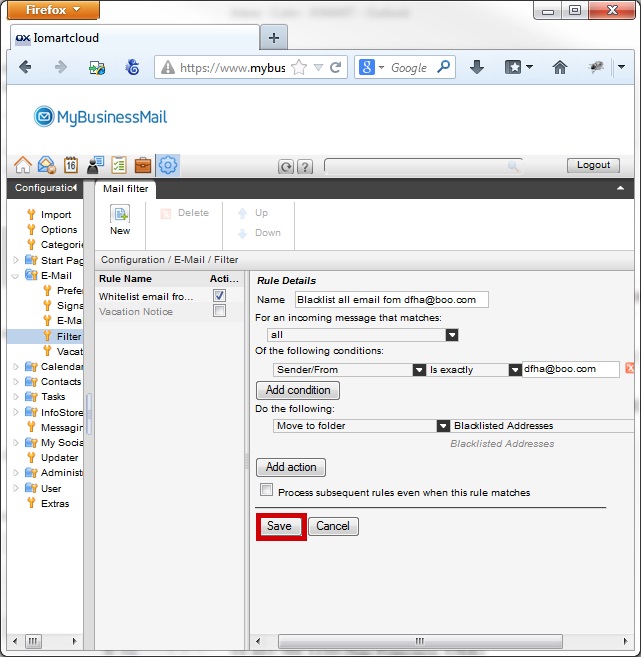The image size is (641, 657).
Task: Click the help question mark icon
Action: (x=305, y=167)
